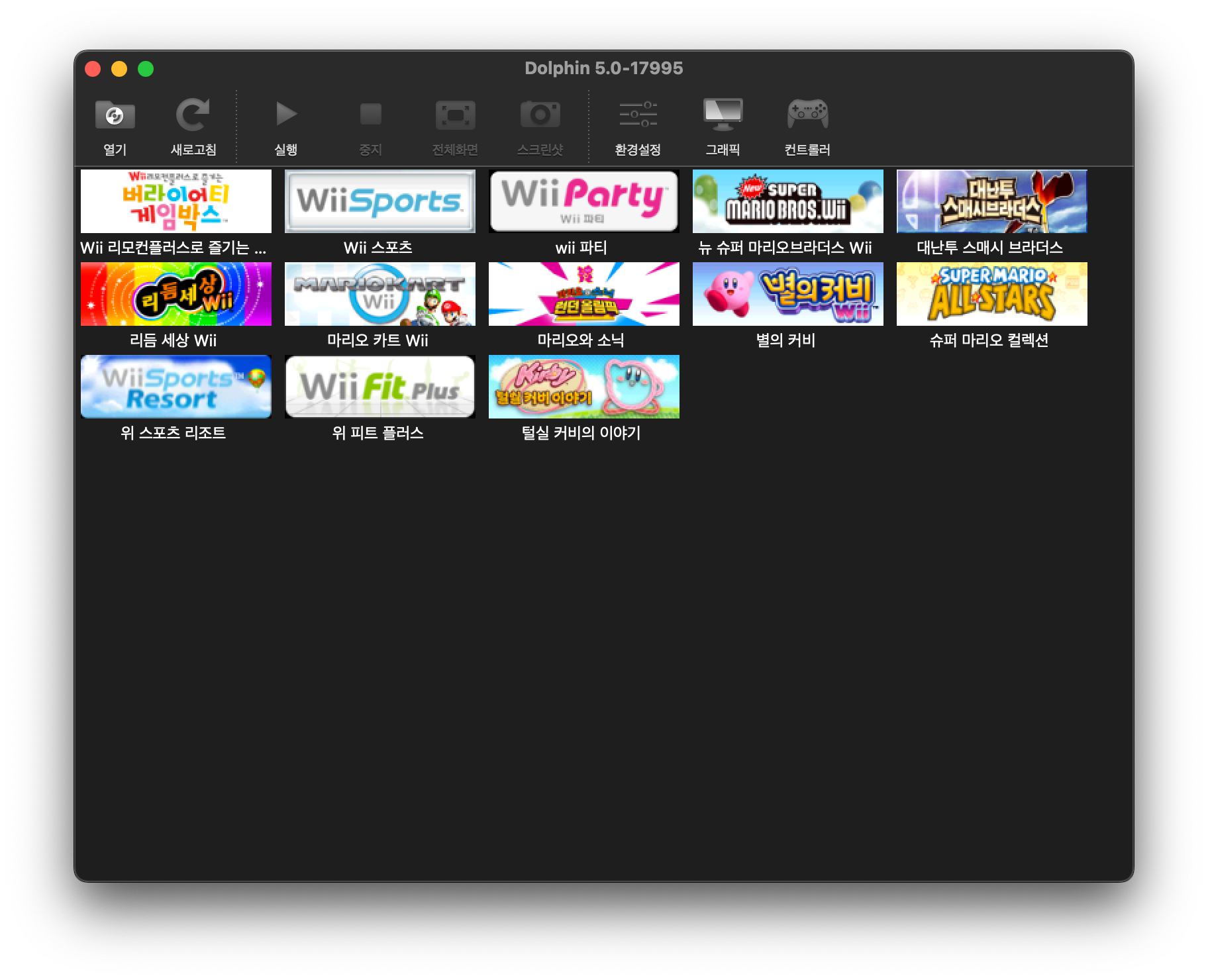The width and height of the screenshot is (1208, 980).
Task: Close the Dolphin window with red button
Action: tap(93, 69)
